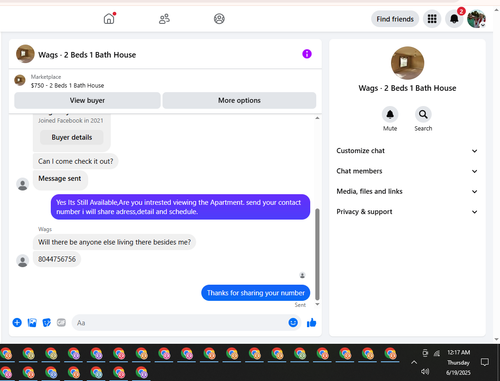
Task: Click the large listing photo in side panel
Action: point(407,63)
